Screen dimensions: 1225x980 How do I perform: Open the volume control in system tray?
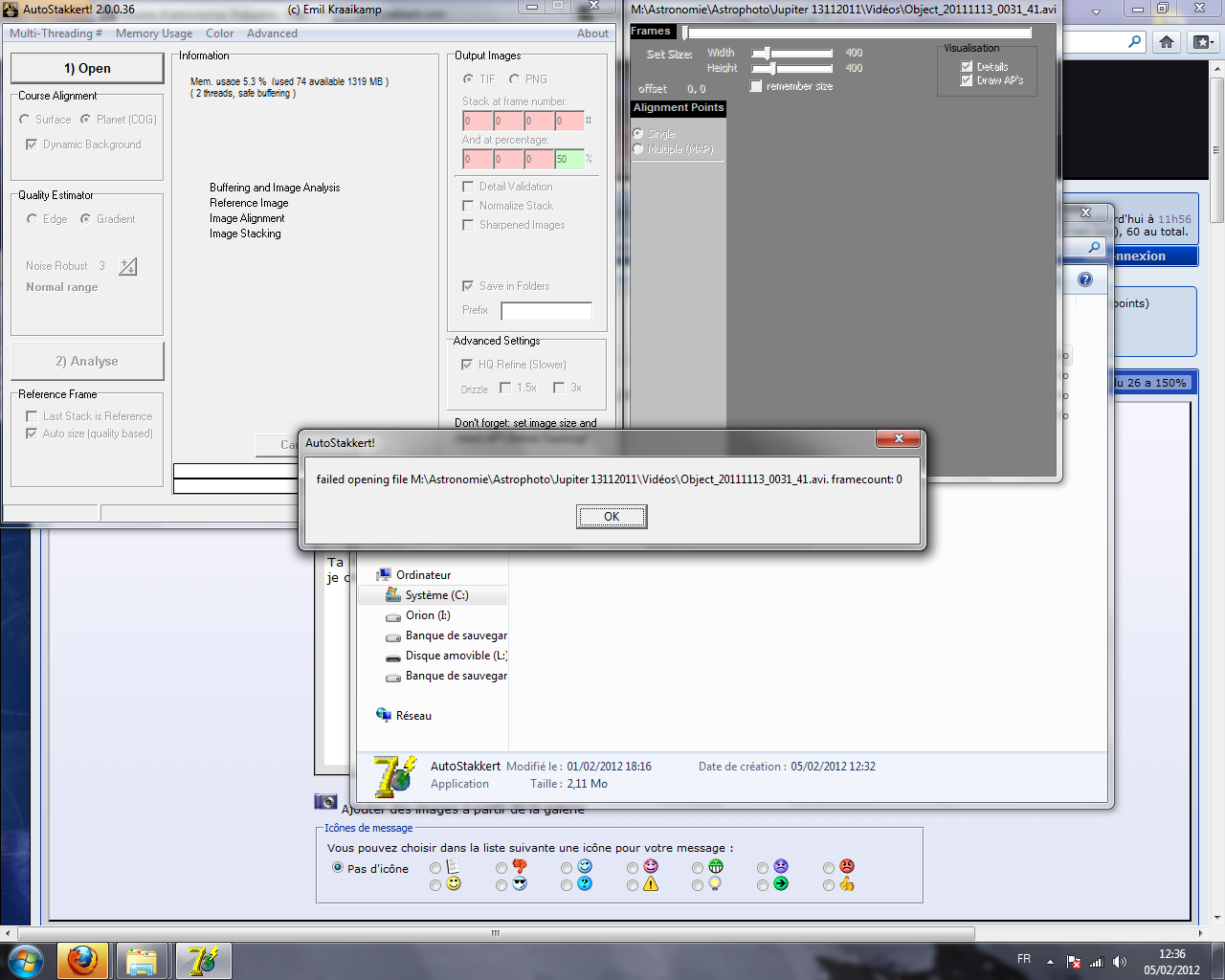1120,962
